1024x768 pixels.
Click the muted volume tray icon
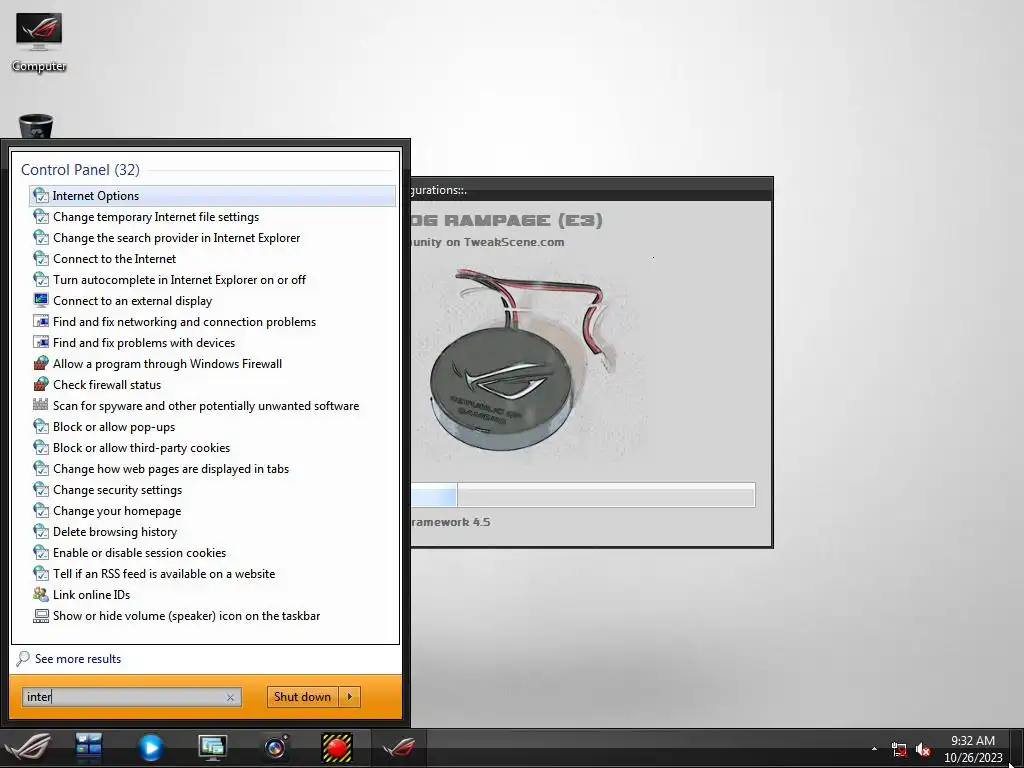click(923, 750)
